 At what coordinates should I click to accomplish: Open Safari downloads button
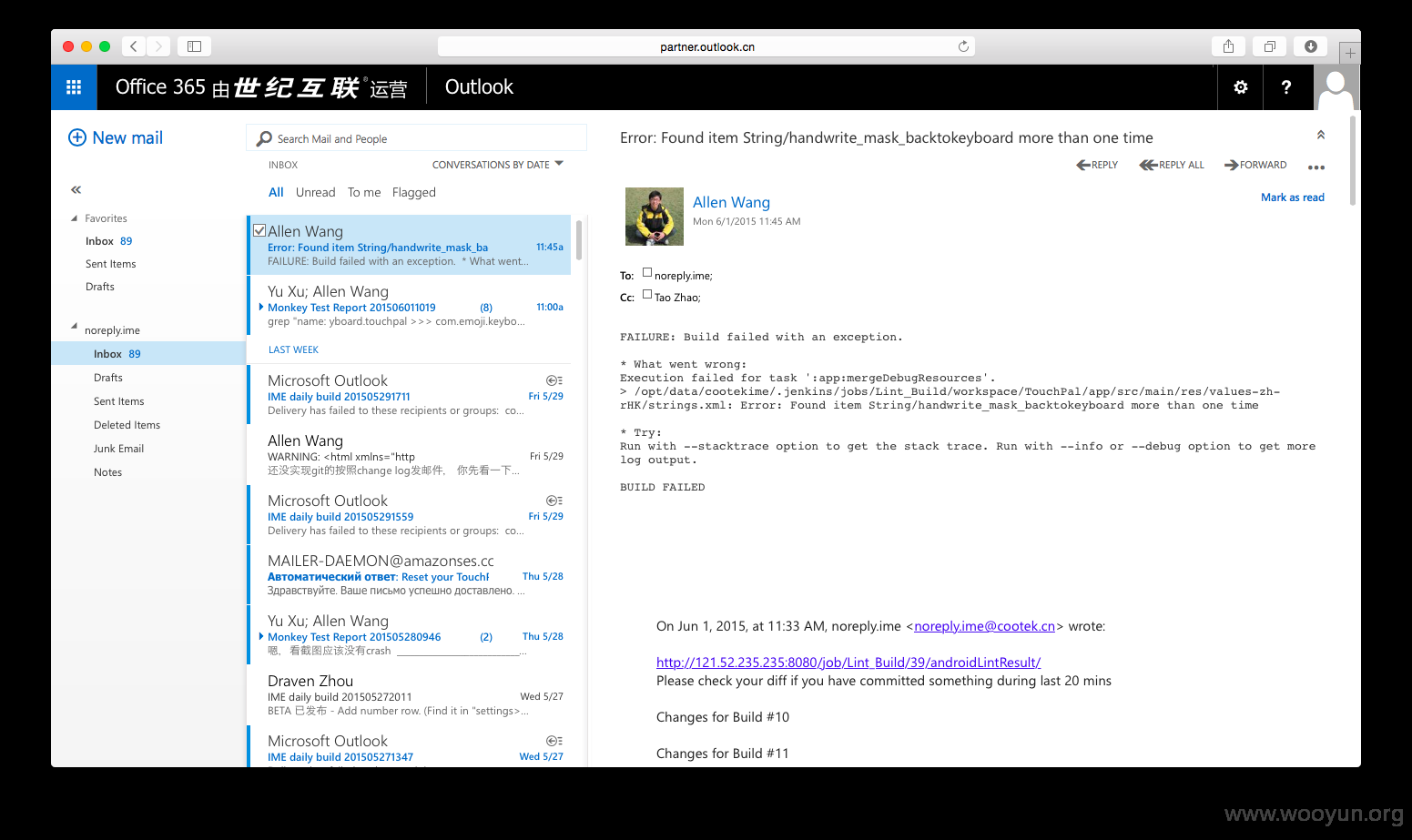[x=1310, y=46]
